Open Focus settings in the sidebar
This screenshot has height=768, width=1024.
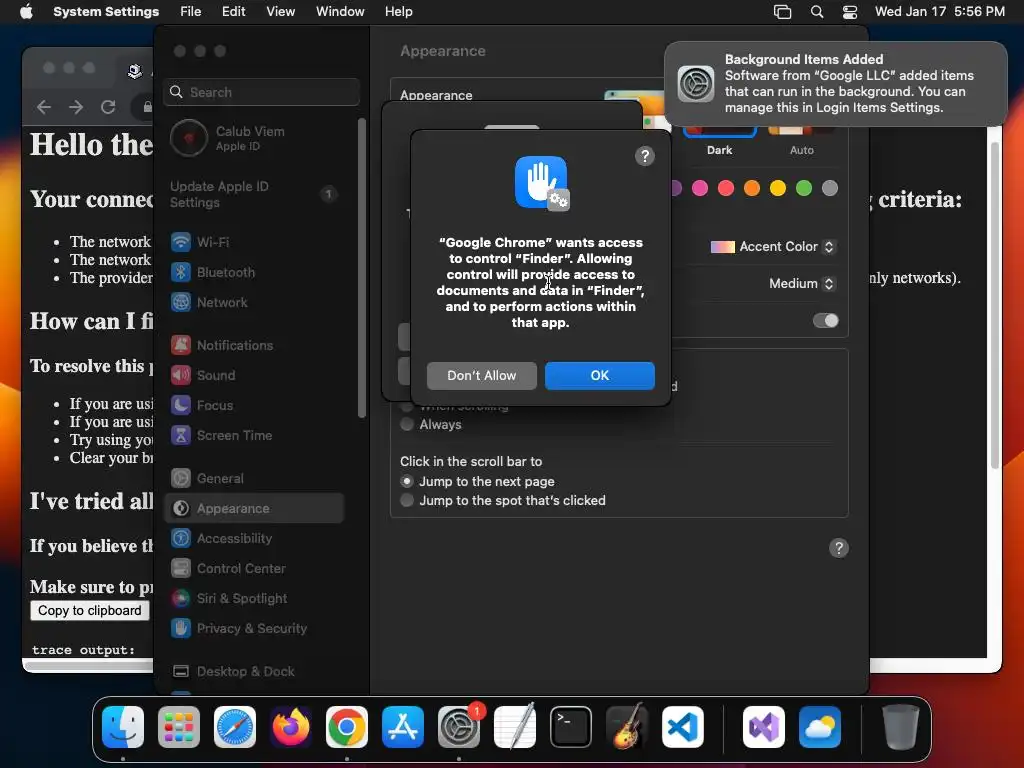point(256,406)
